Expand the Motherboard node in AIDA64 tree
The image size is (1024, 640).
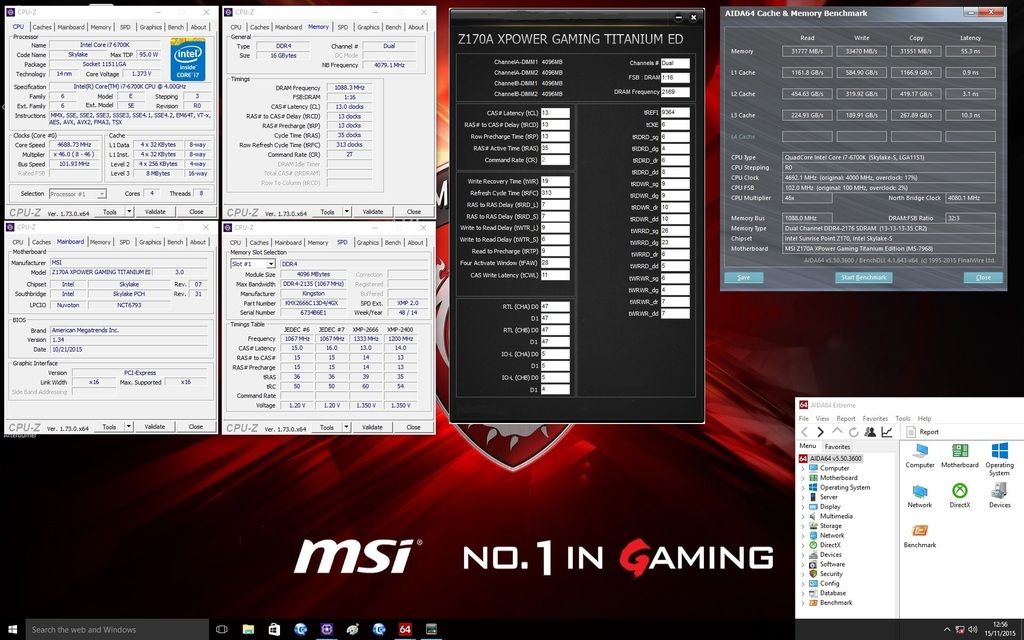tap(803, 478)
